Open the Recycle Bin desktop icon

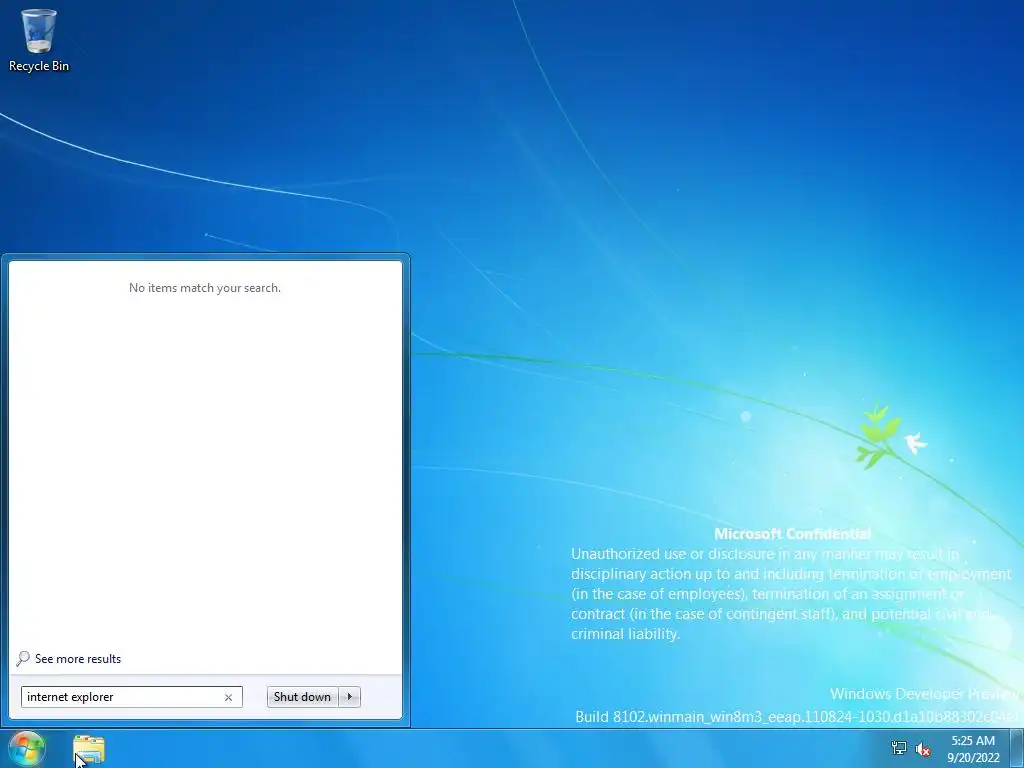[39, 39]
